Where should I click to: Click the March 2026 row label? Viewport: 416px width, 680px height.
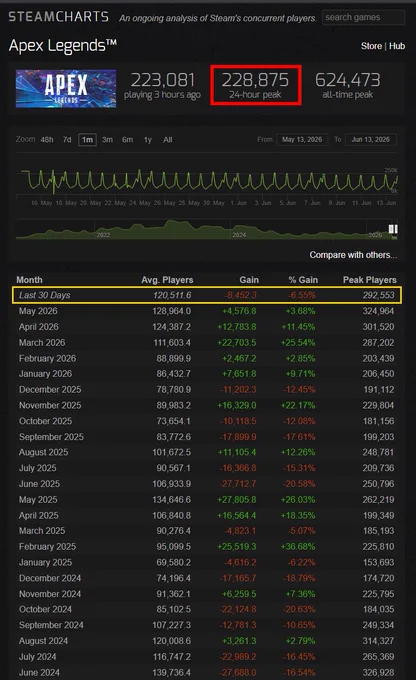(42, 343)
